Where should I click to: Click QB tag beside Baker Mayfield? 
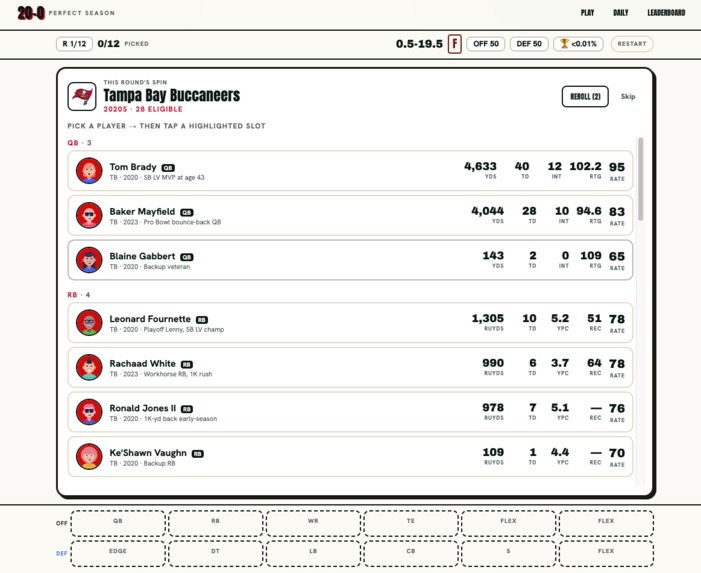[187, 213]
